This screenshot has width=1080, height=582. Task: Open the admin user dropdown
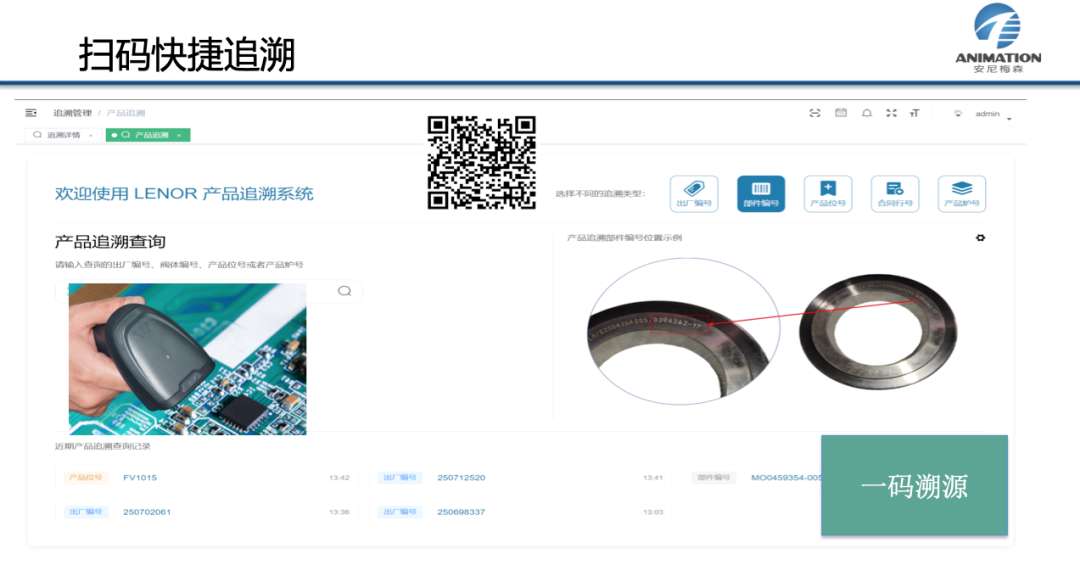tap(993, 114)
